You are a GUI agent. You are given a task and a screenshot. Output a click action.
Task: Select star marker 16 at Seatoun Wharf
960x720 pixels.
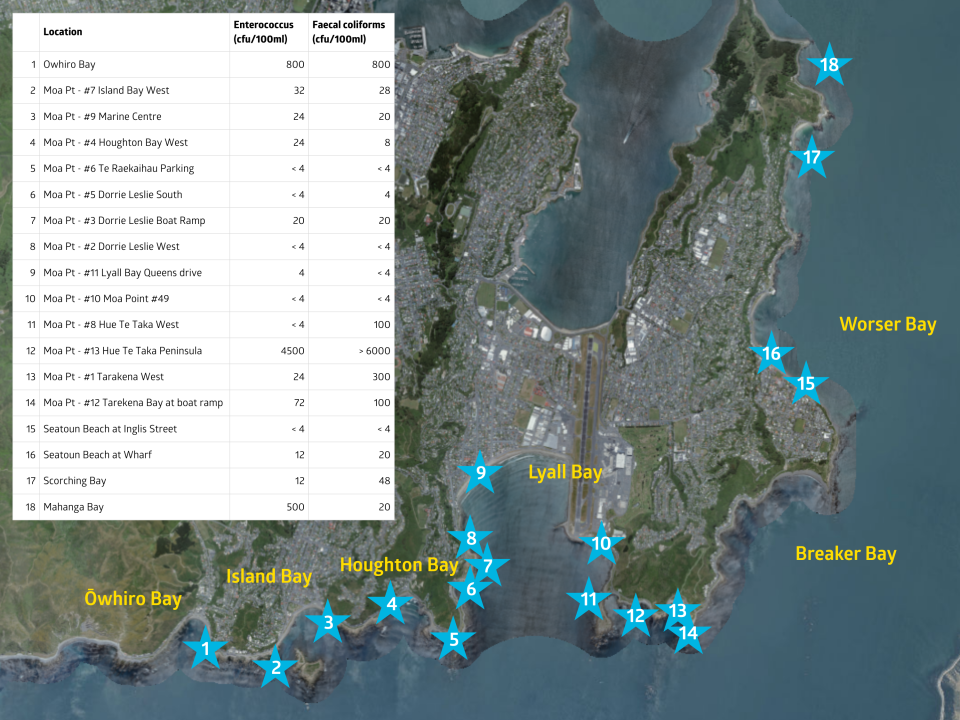point(771,352)
